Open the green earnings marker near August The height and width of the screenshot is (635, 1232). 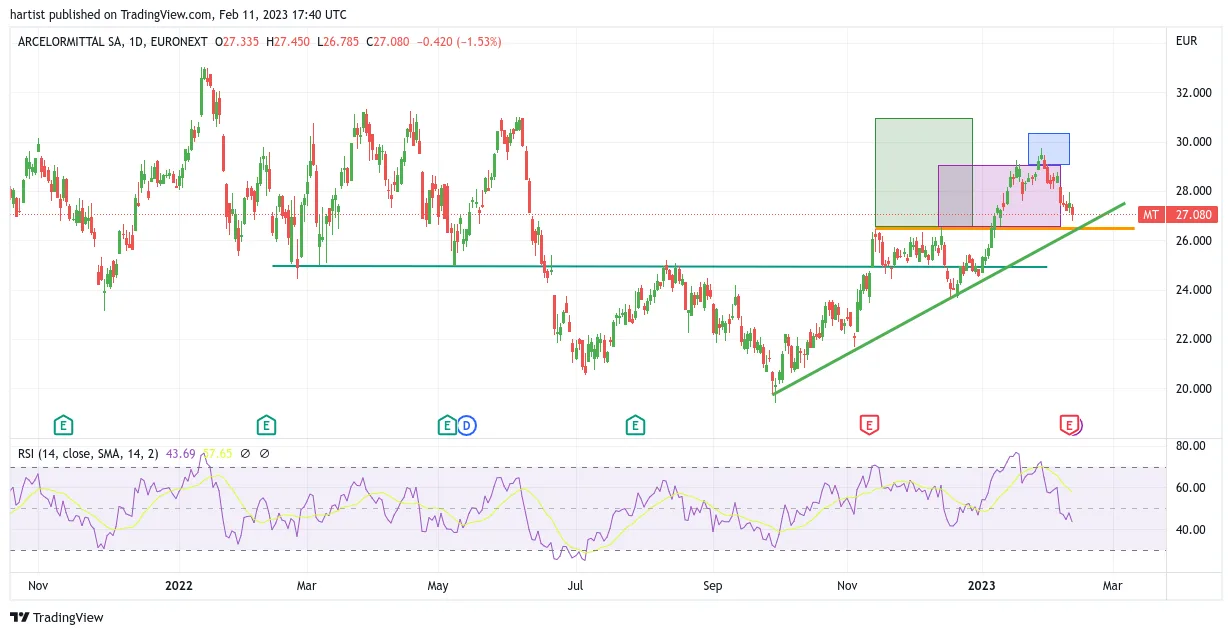coord(634,426)
